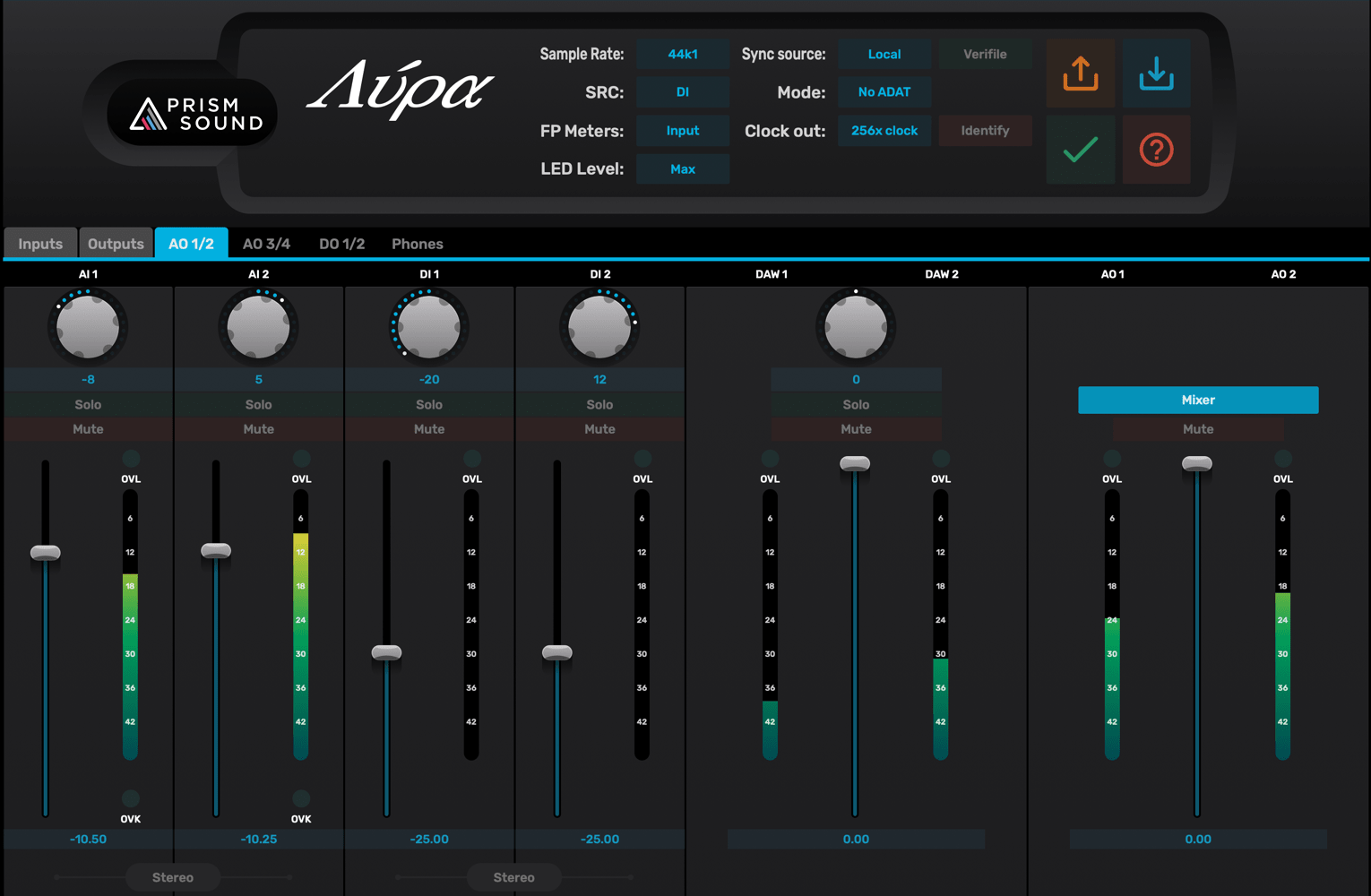Click the DAW pan knob
Viewport: 1371px width, 896px height.
[856, 327]
